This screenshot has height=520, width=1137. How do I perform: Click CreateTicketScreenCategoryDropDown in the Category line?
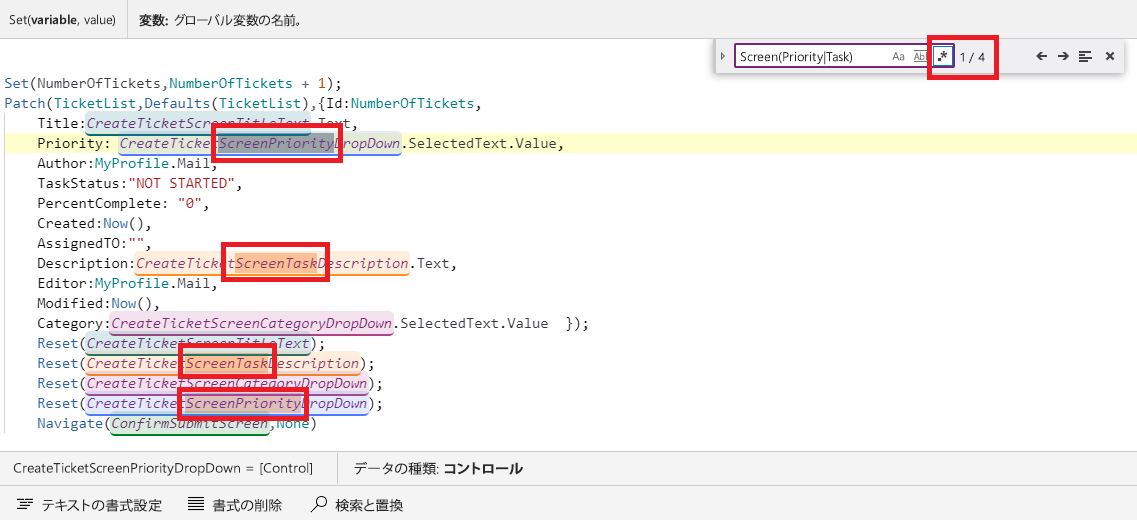pyautogui.click(x=251, y=324)
